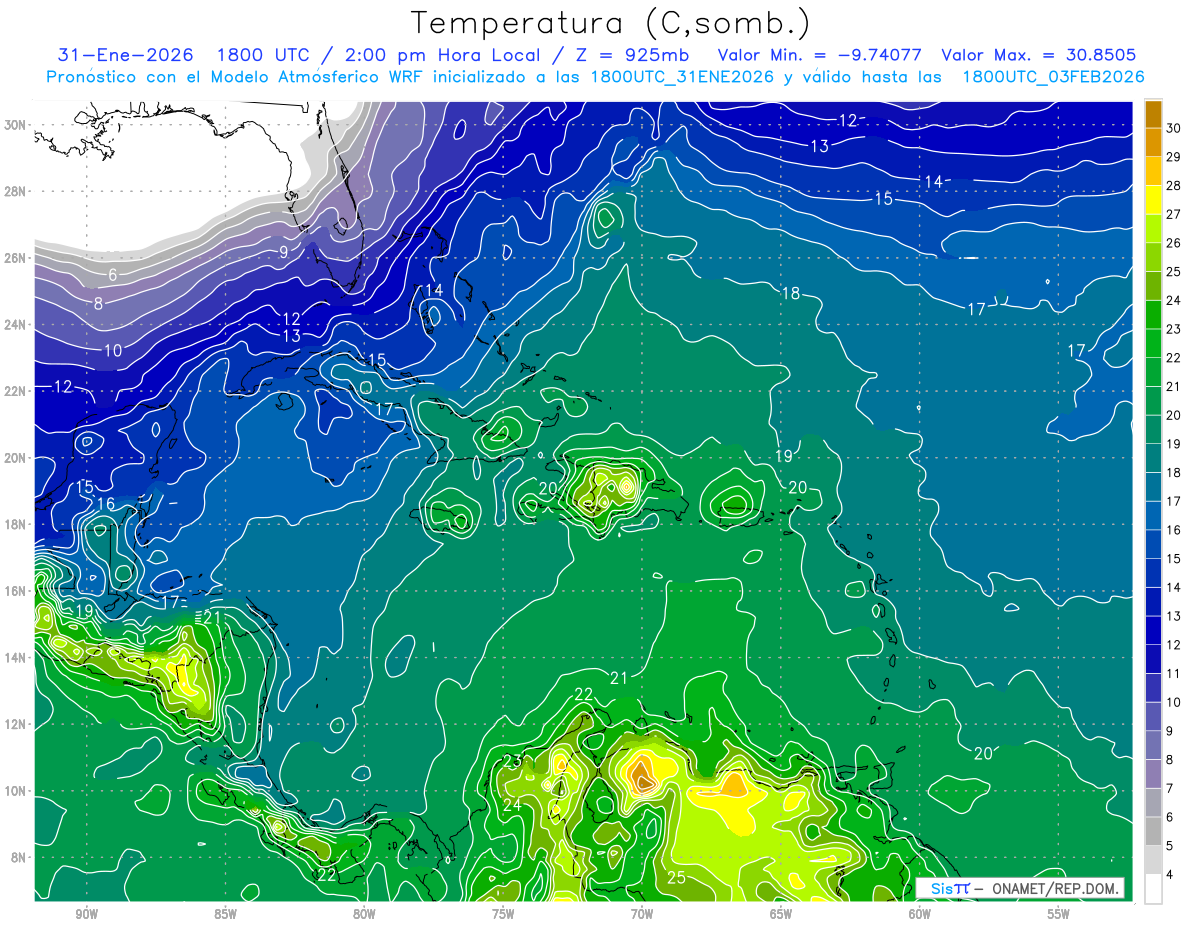Click the color bar tick label 30

coord(1174,129)
